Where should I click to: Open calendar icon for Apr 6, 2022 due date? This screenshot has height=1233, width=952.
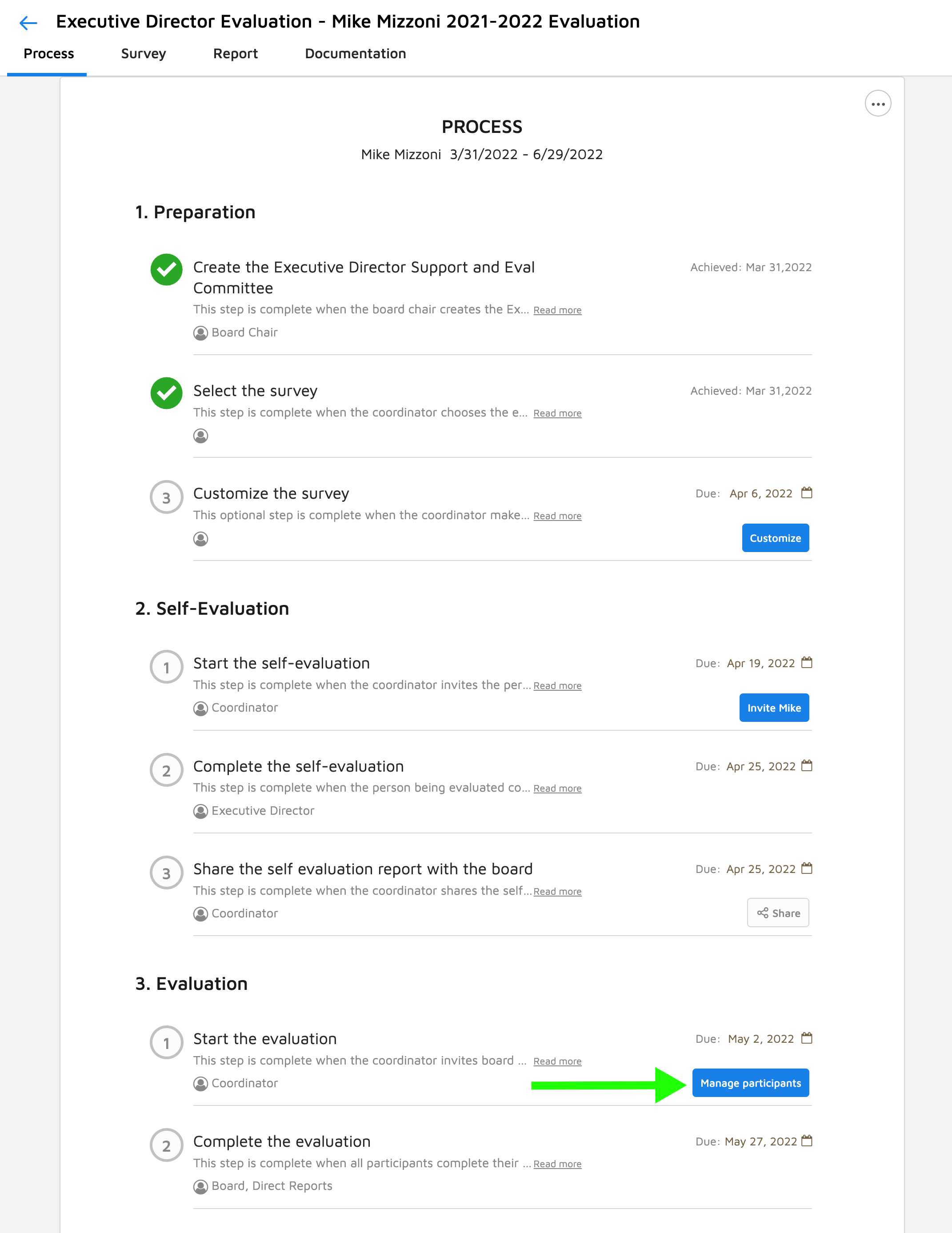point(807,493)
